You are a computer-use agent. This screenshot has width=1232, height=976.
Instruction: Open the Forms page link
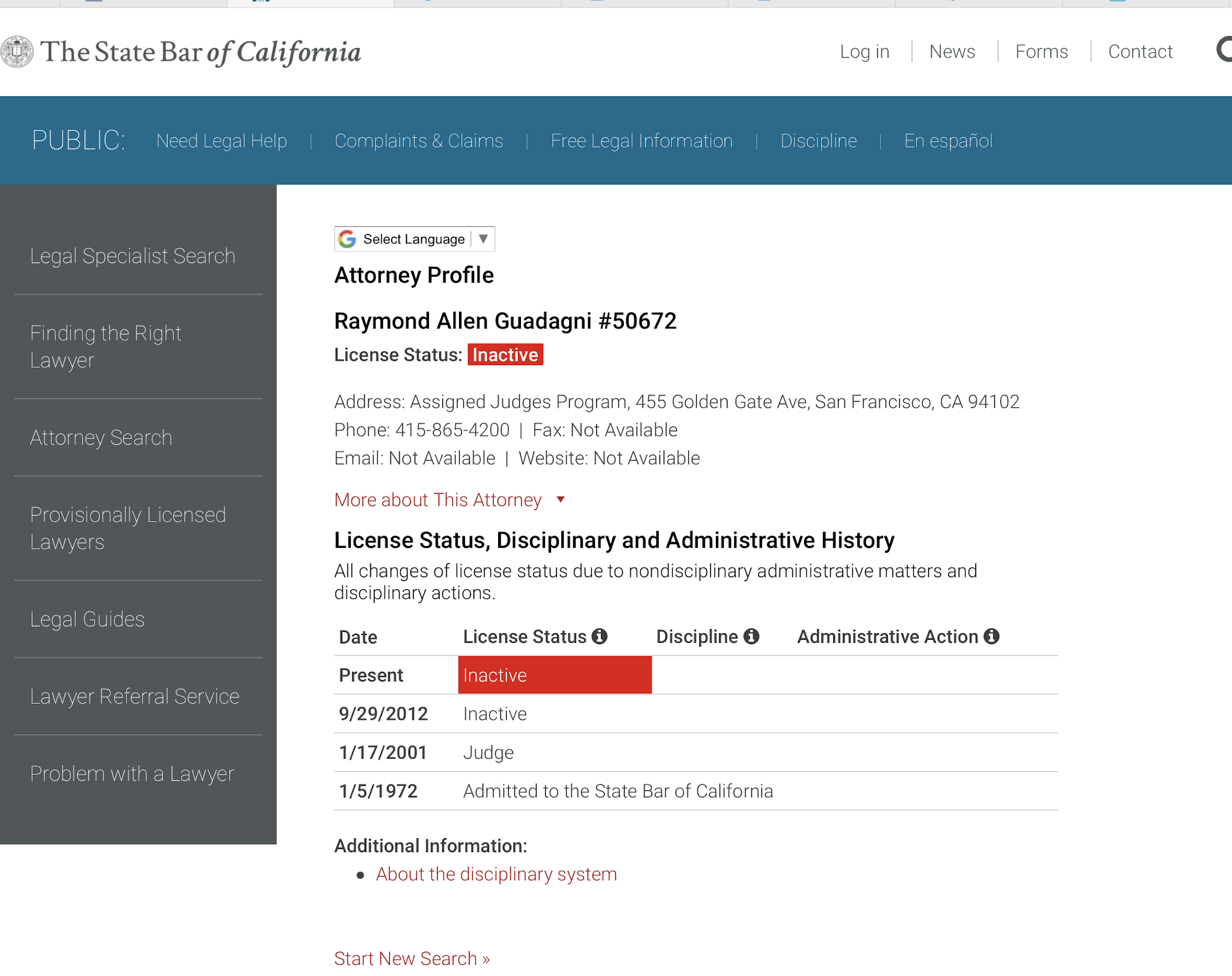[x=1041, y=52]
